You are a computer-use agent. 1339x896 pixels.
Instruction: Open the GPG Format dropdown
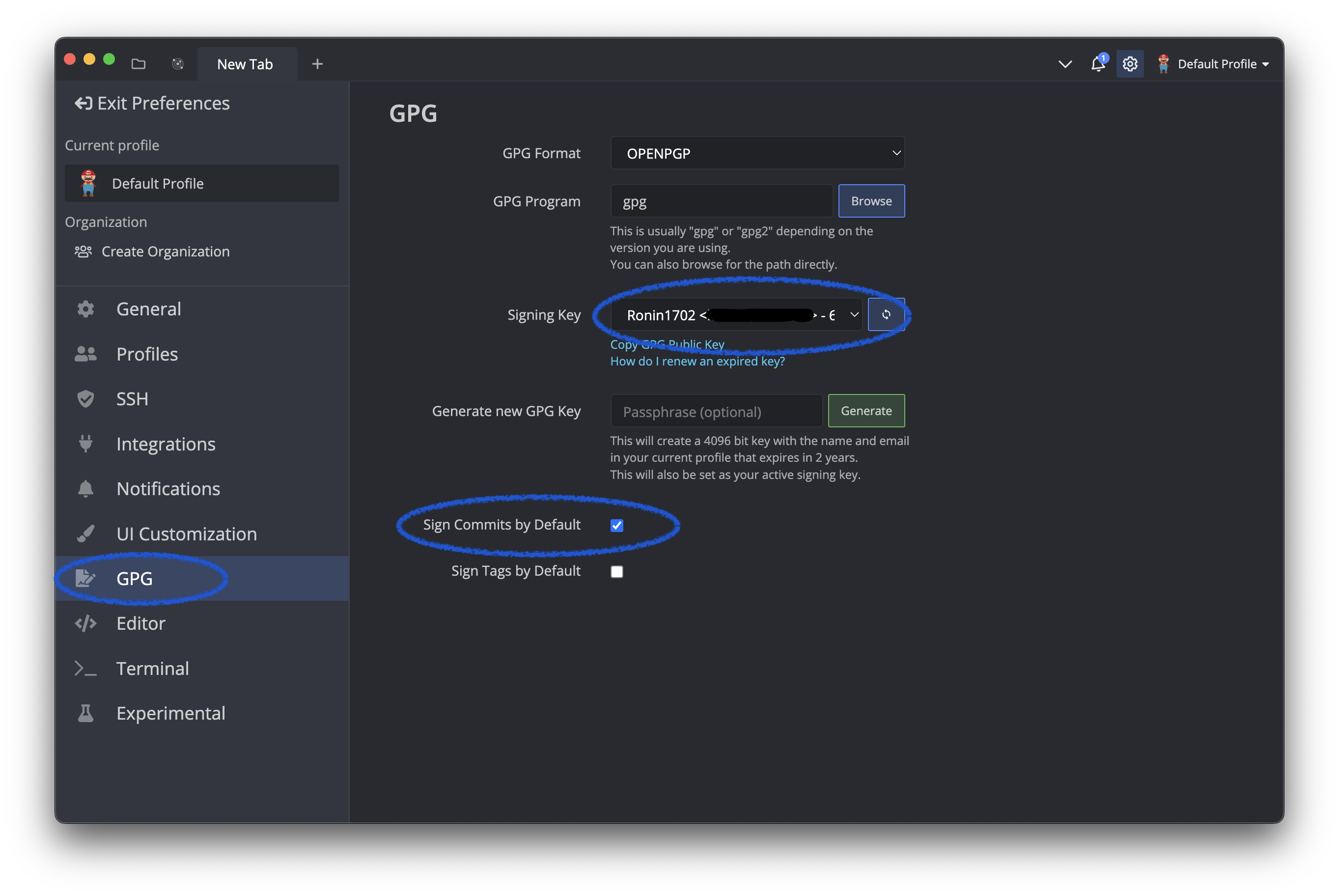pyautogui.click(x=757, y=153)
